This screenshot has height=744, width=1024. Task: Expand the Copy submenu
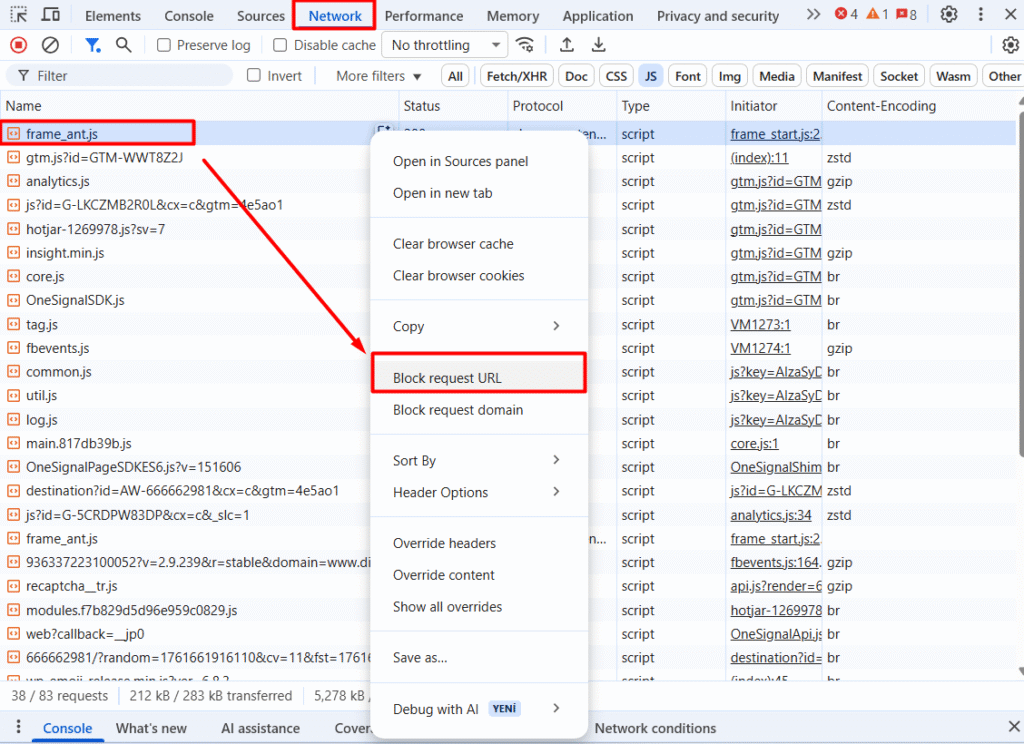(477, 326)
